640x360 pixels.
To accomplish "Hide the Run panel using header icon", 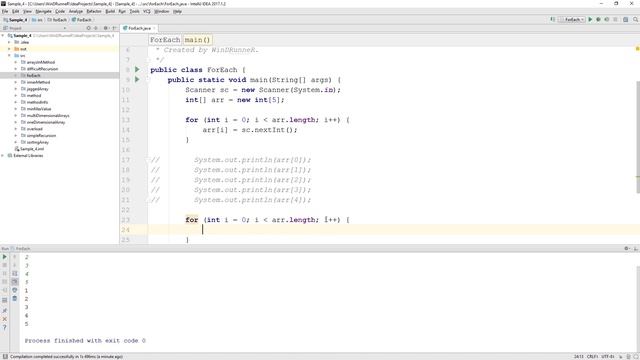I will [636, 249].
